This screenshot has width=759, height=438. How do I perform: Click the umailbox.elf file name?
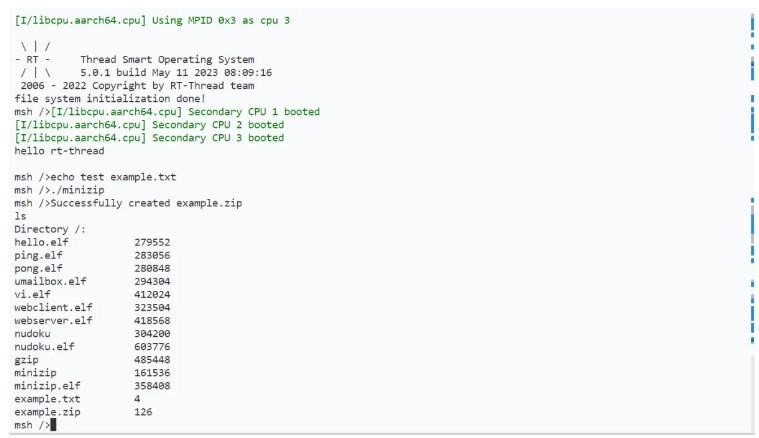coord(50,281)
